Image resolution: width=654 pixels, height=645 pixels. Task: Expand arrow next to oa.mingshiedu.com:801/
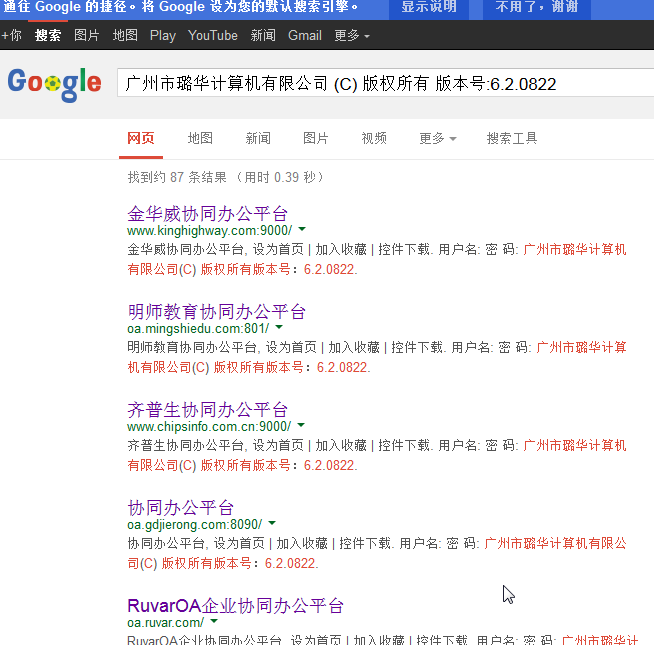[x=279, y=327]
